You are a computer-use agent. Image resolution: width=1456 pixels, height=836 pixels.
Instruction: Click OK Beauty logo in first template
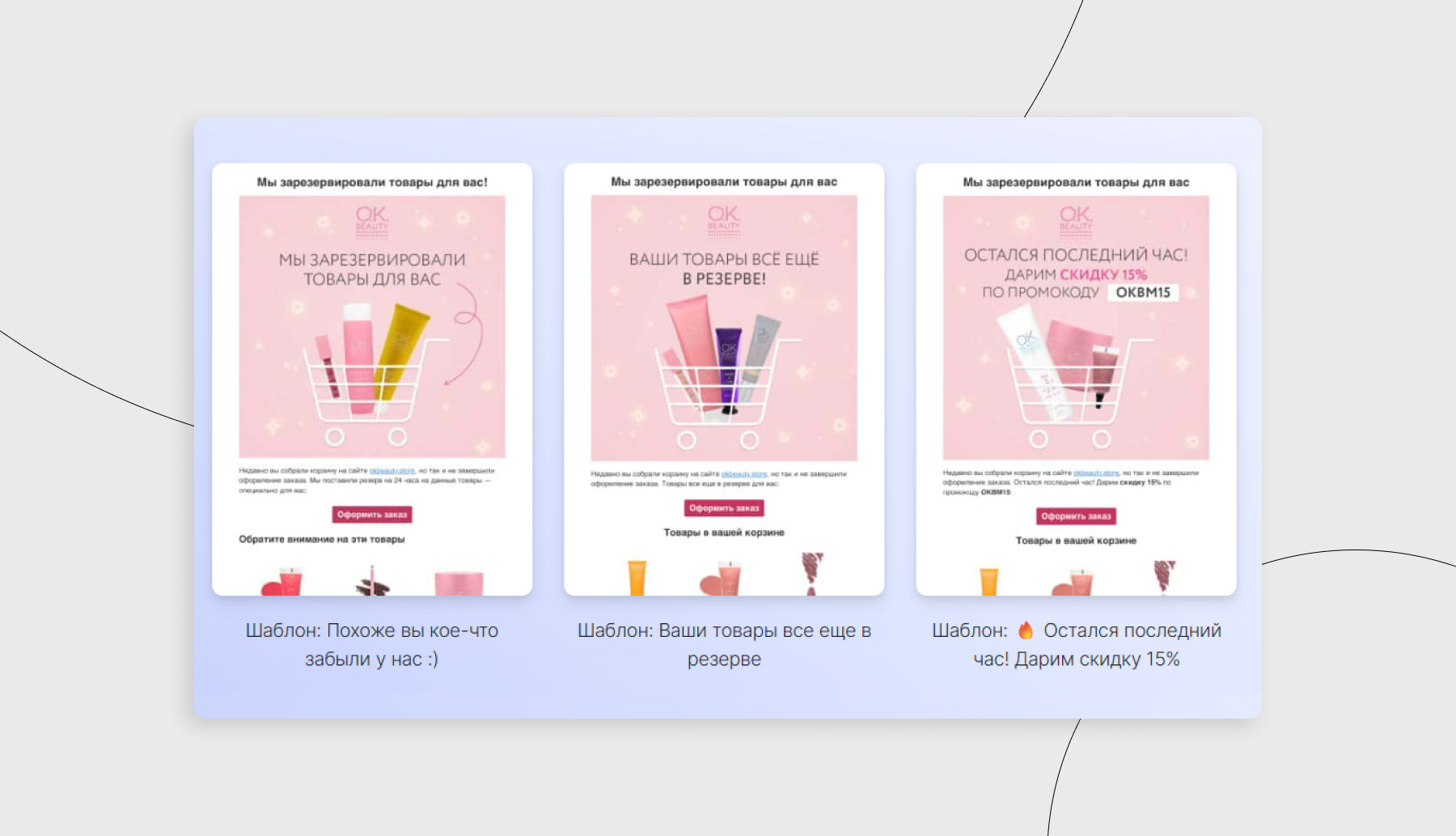coord(372,221)
